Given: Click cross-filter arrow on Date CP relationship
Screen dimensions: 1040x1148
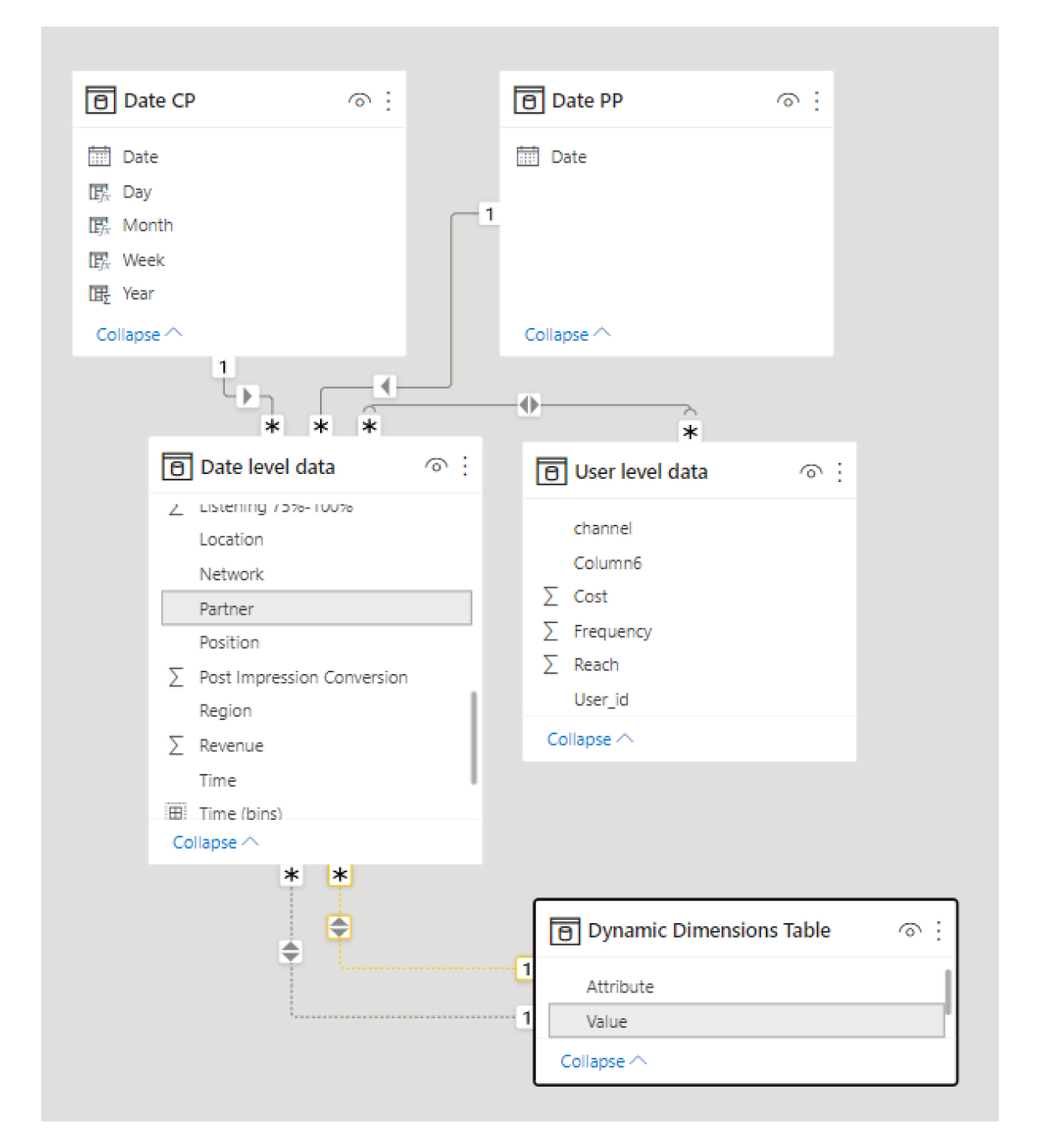Looking at the screenshot, I should [x=248, y=396].
